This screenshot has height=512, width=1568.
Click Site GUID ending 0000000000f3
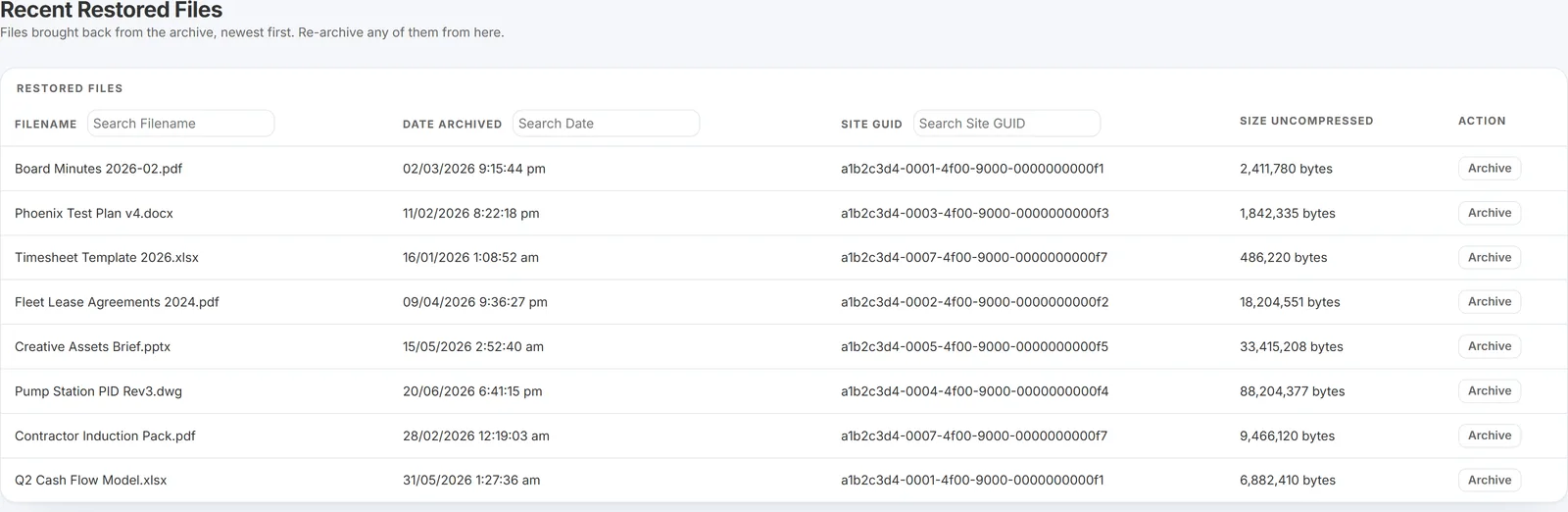pyautogui.click(x=975, y=213)
